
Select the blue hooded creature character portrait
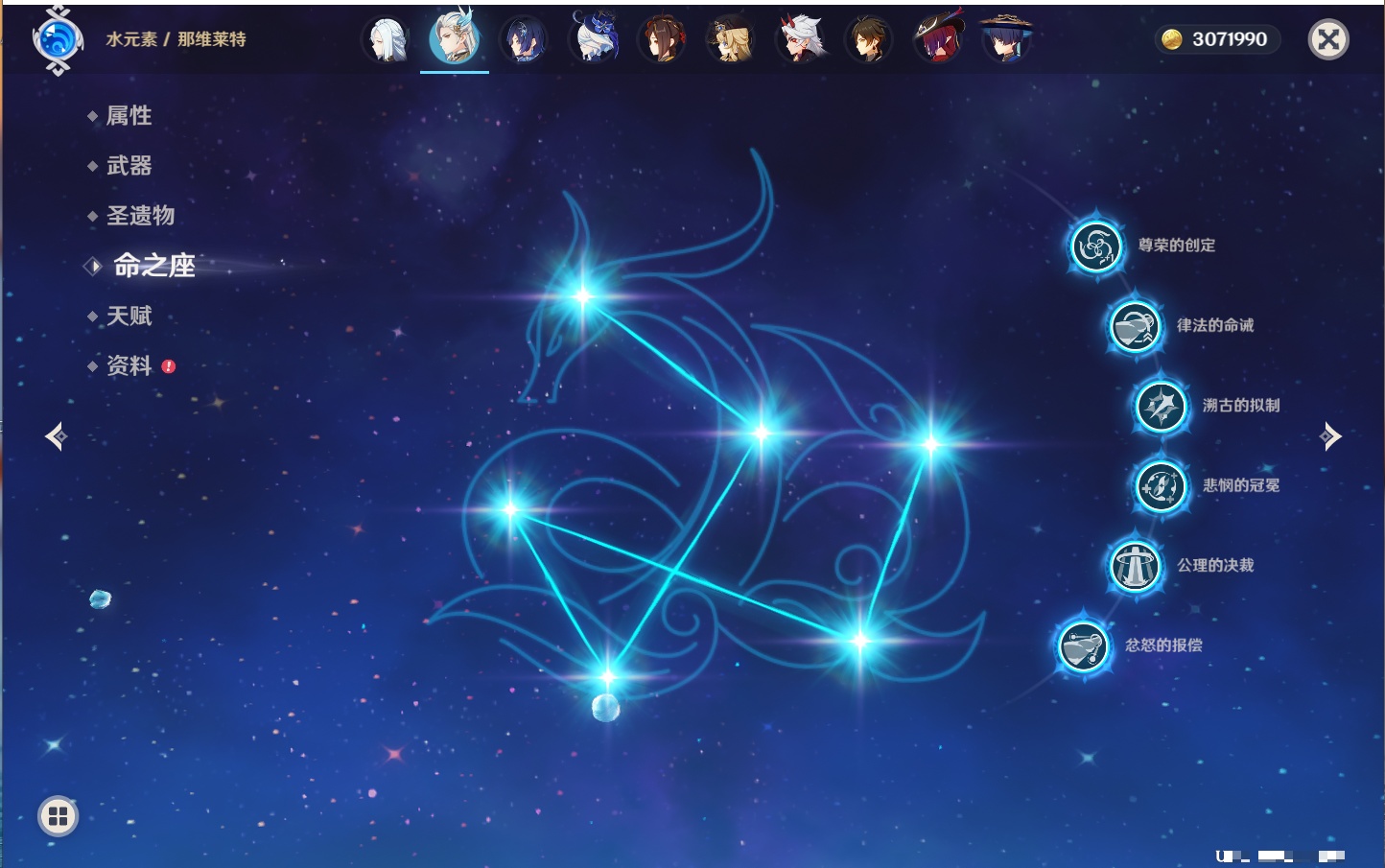click(594, 38)
